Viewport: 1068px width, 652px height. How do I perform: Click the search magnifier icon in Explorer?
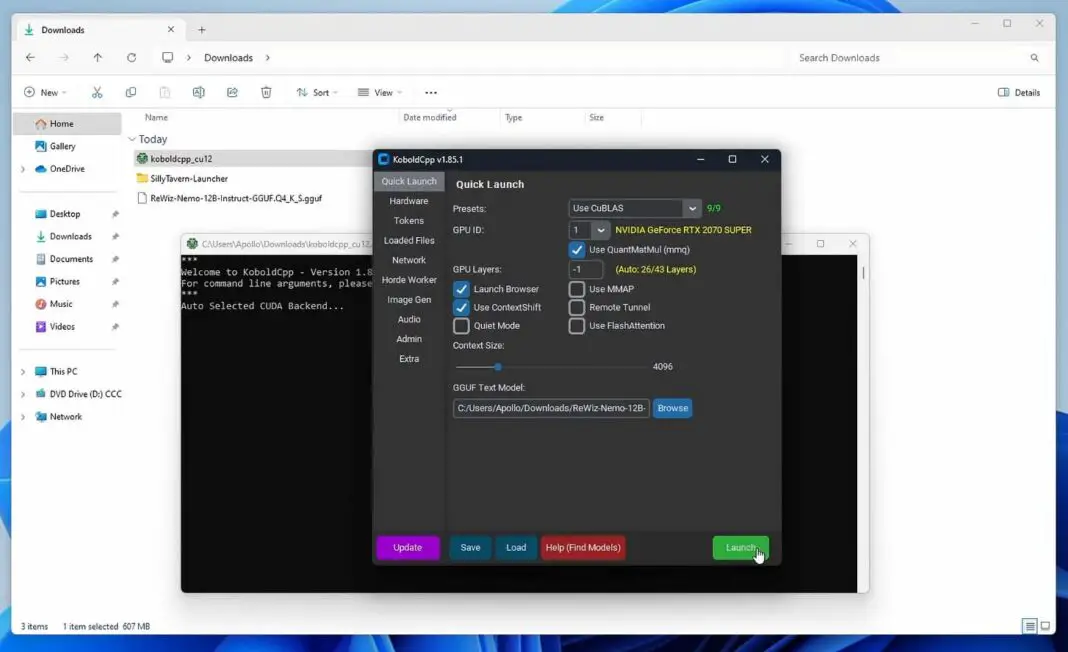pos(1035,58)
